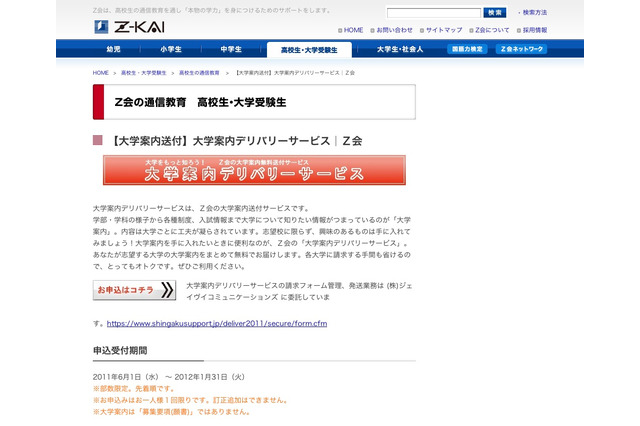Click the 国語力検定 button

467,49
